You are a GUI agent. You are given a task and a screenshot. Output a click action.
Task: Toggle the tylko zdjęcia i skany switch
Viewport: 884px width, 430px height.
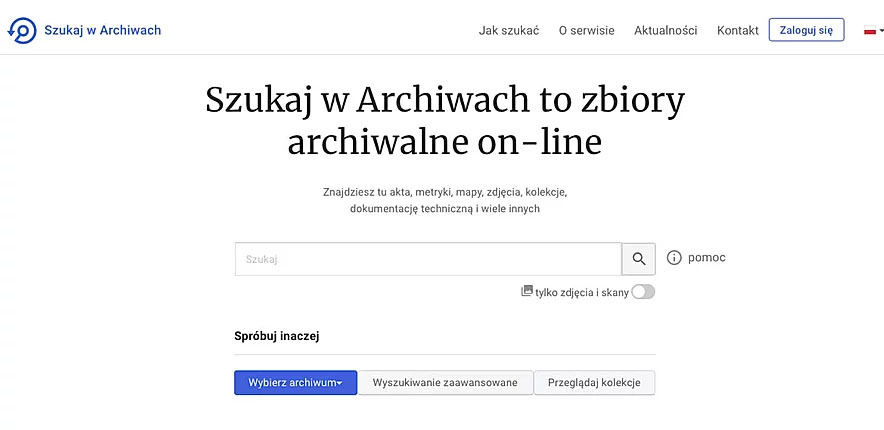643,292
